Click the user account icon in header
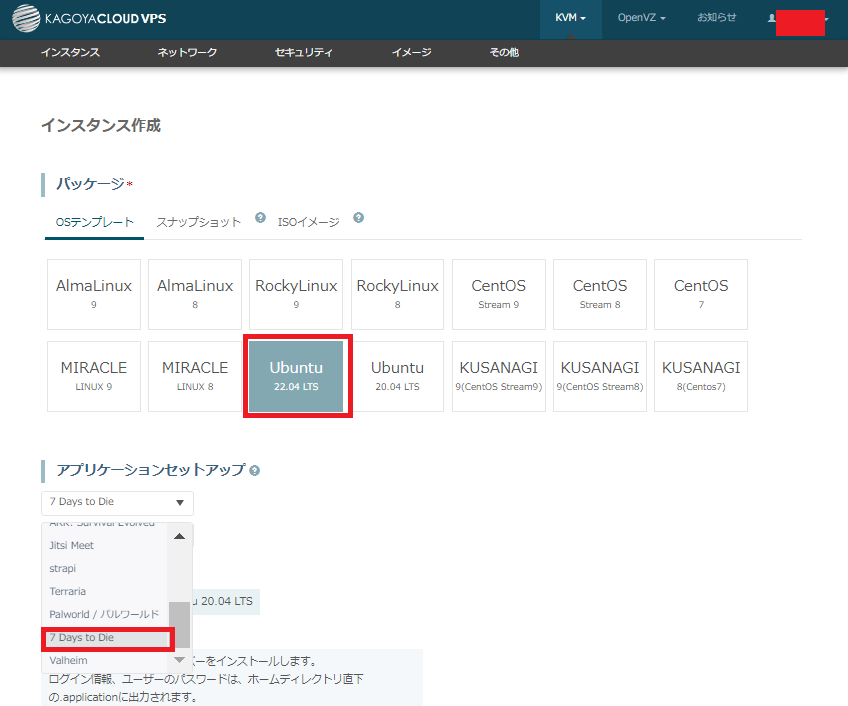 click(773, 18)
